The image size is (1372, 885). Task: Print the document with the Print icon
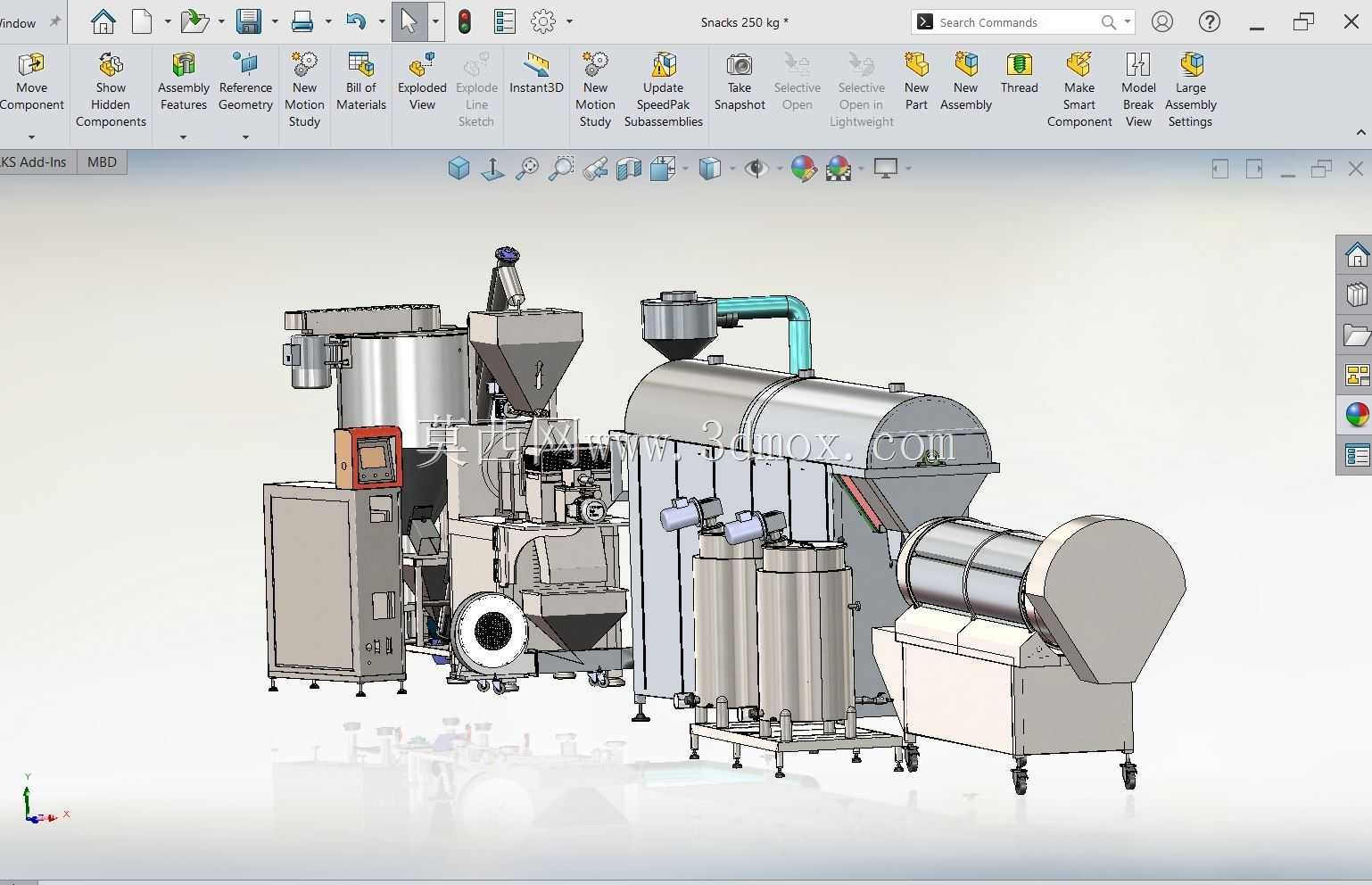click(302, 21)
